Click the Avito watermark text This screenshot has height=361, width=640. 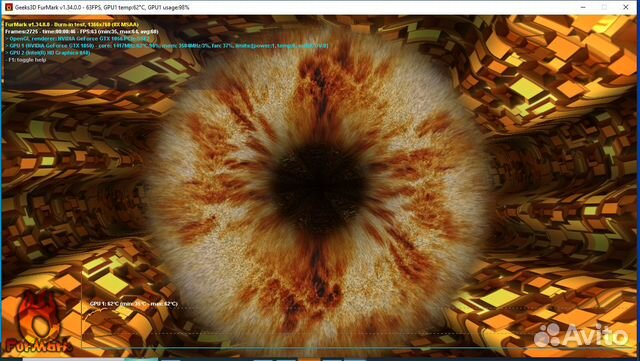click(x=595, y=335)
